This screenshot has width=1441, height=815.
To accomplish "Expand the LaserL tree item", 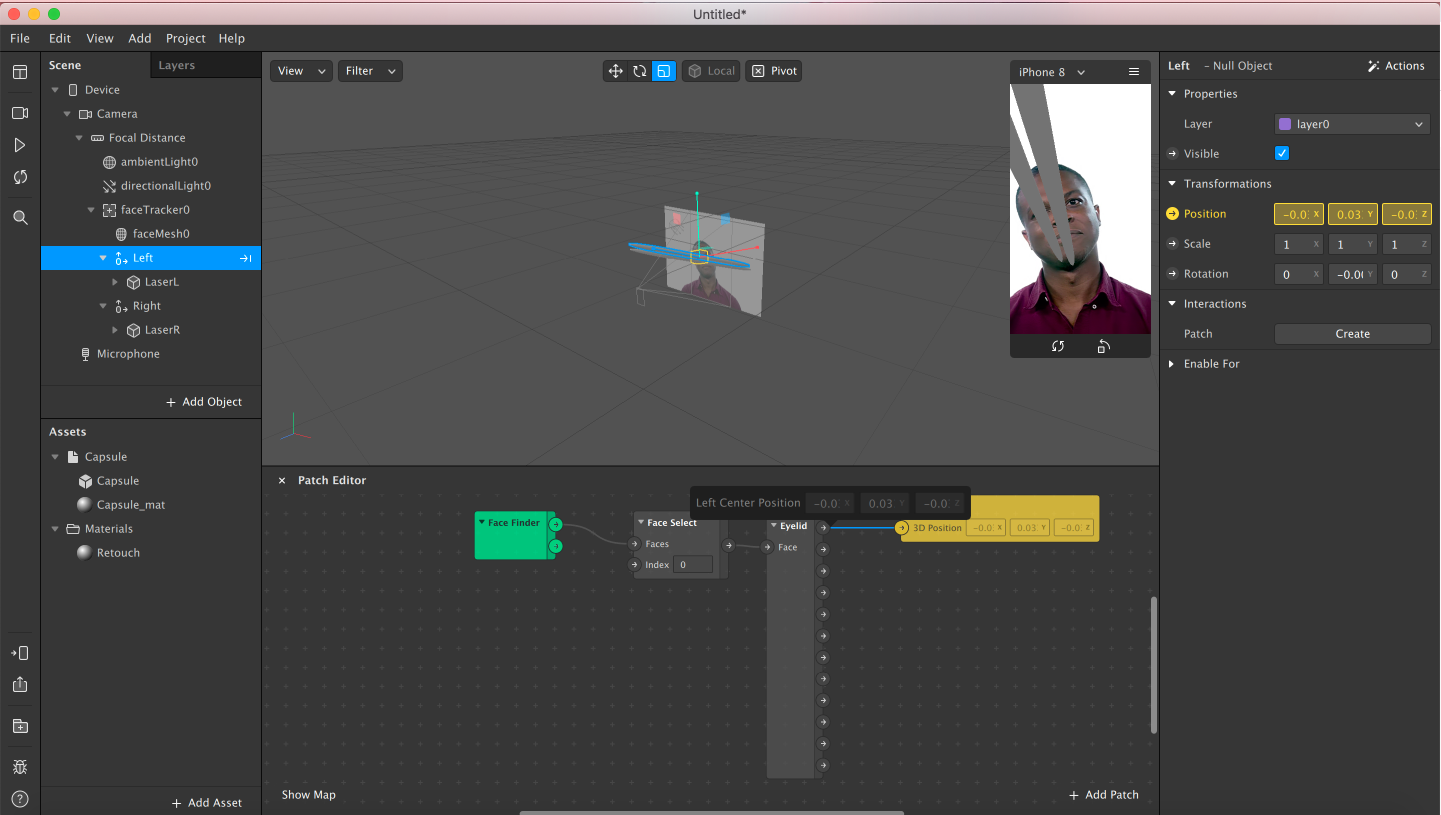I will pyautogui.click(x=115, y=282).
